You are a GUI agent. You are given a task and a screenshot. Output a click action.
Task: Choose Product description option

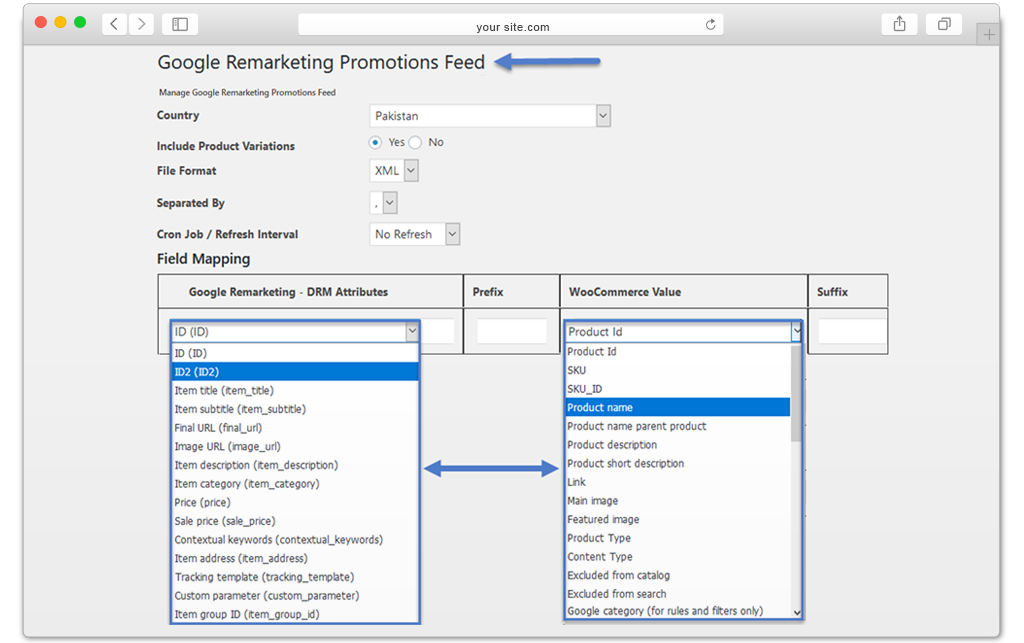coord(678,445)
